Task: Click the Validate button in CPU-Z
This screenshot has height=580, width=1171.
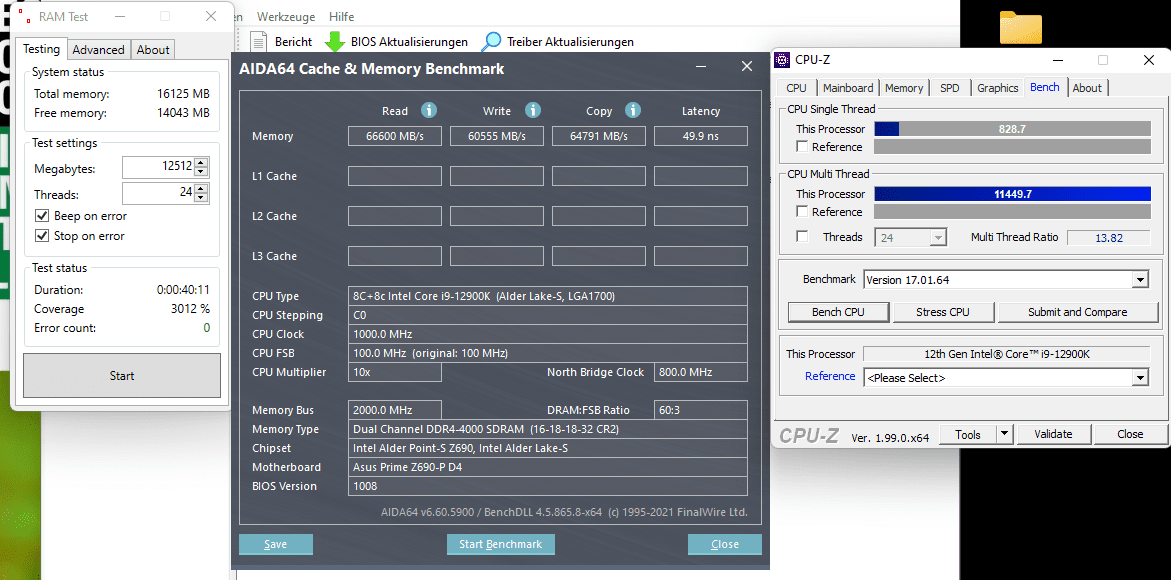Action: coord(1053,434)
